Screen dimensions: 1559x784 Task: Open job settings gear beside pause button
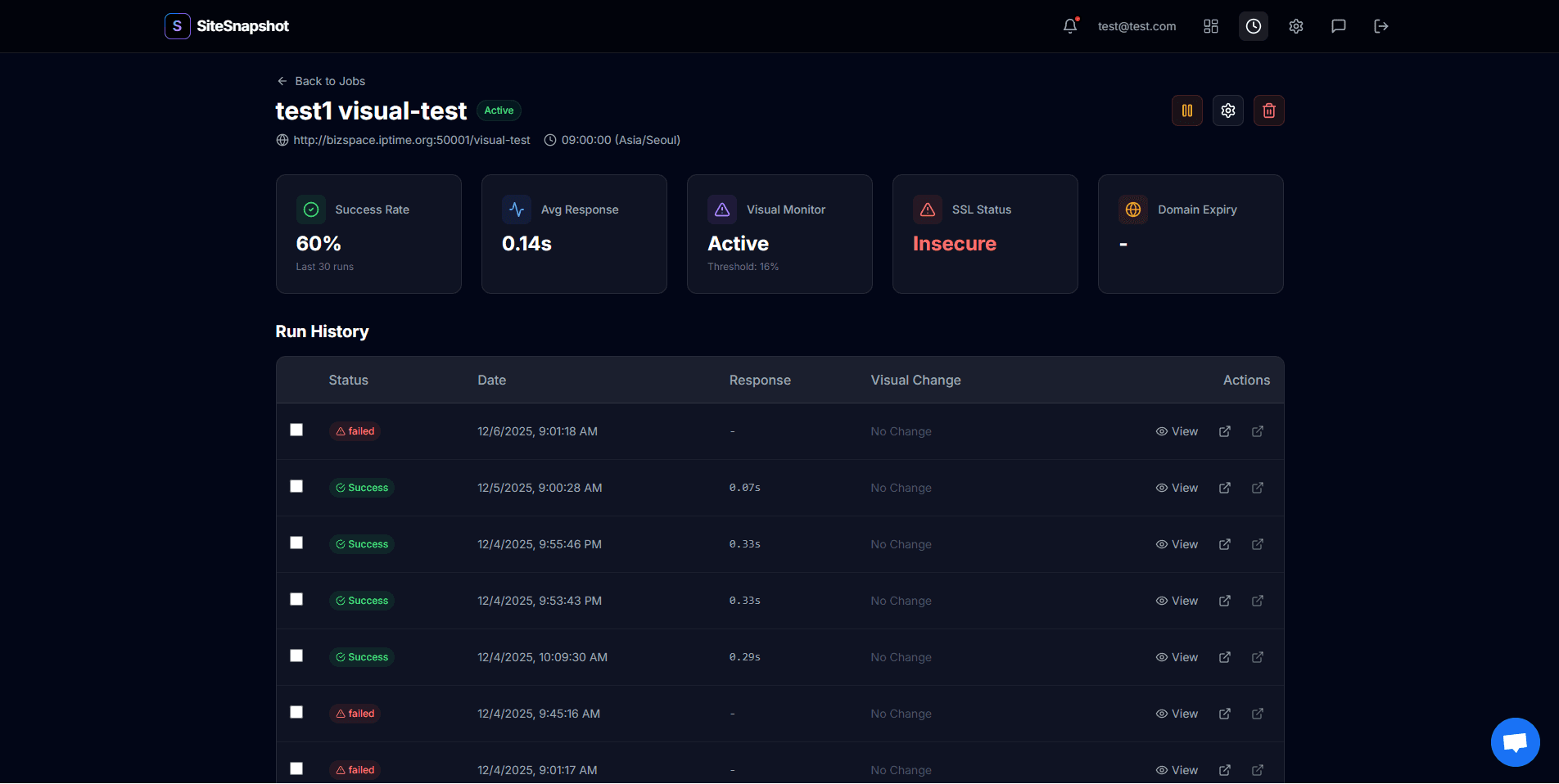1228,110
